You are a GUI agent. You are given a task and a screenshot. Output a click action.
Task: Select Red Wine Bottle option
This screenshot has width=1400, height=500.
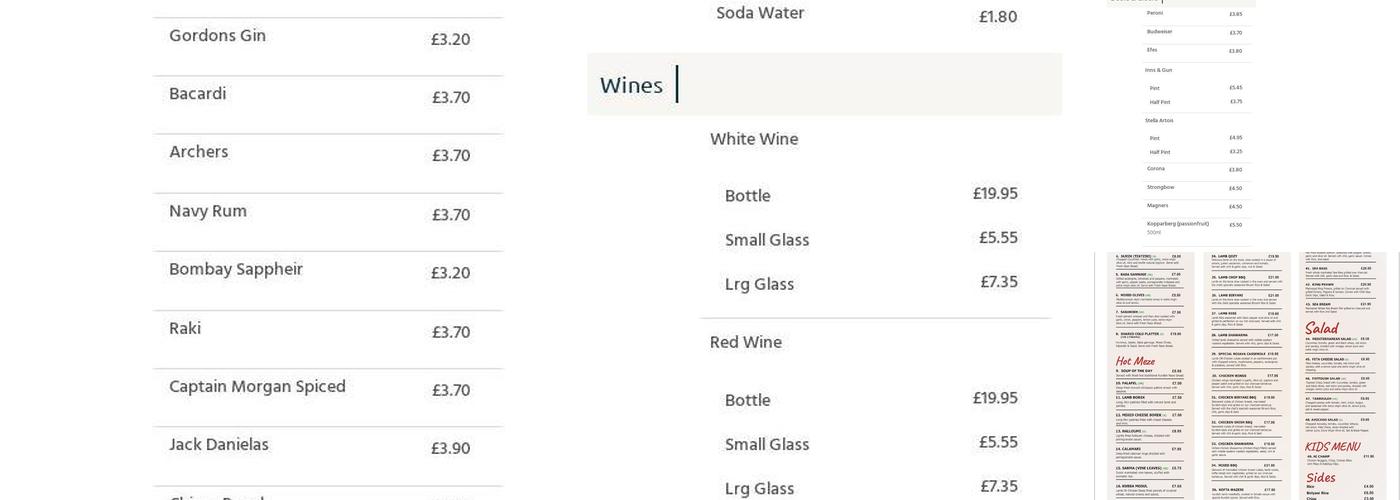tap(747, 401)
